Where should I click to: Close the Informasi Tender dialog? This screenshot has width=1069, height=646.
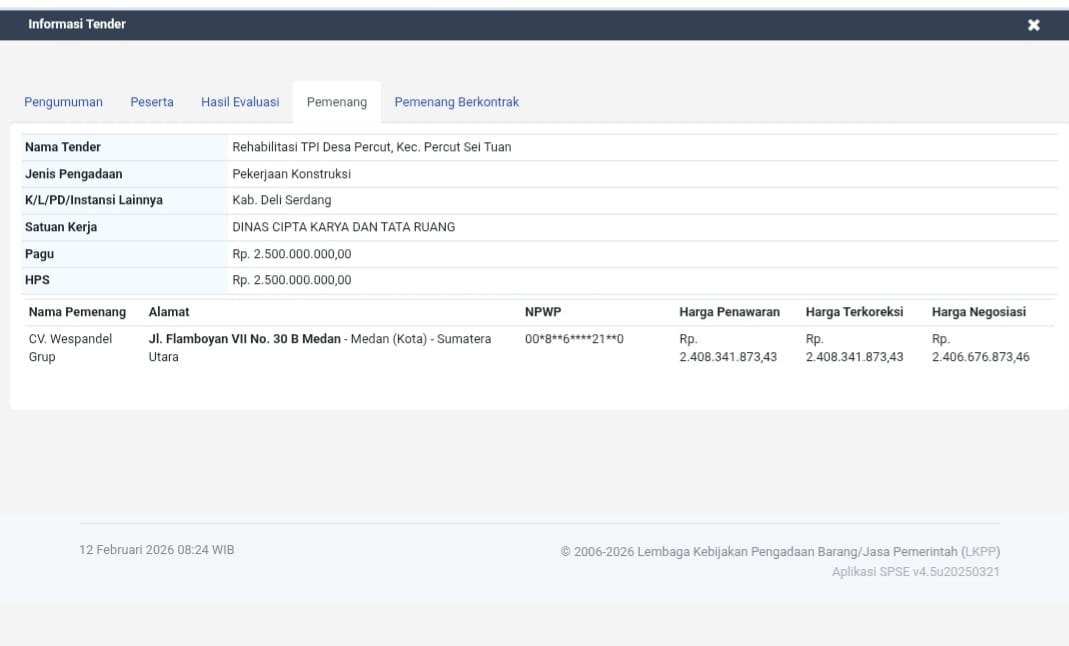(1033, 25)
